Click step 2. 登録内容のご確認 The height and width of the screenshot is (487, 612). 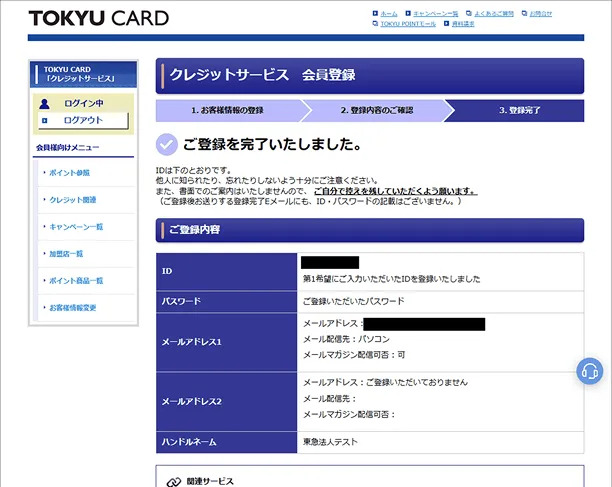(377, 110)
